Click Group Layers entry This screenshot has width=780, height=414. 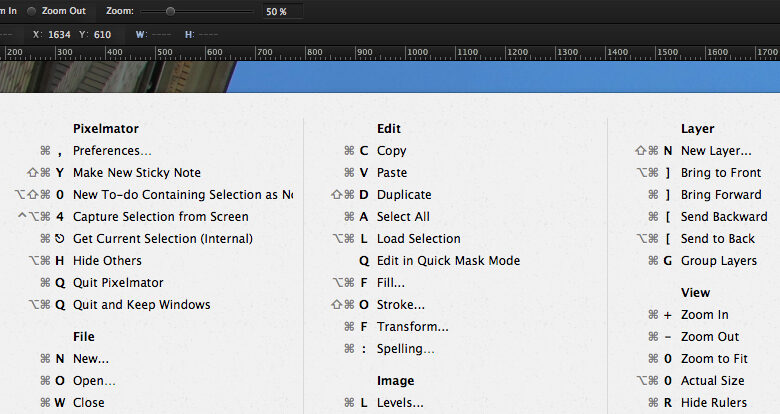pos(718,261)
